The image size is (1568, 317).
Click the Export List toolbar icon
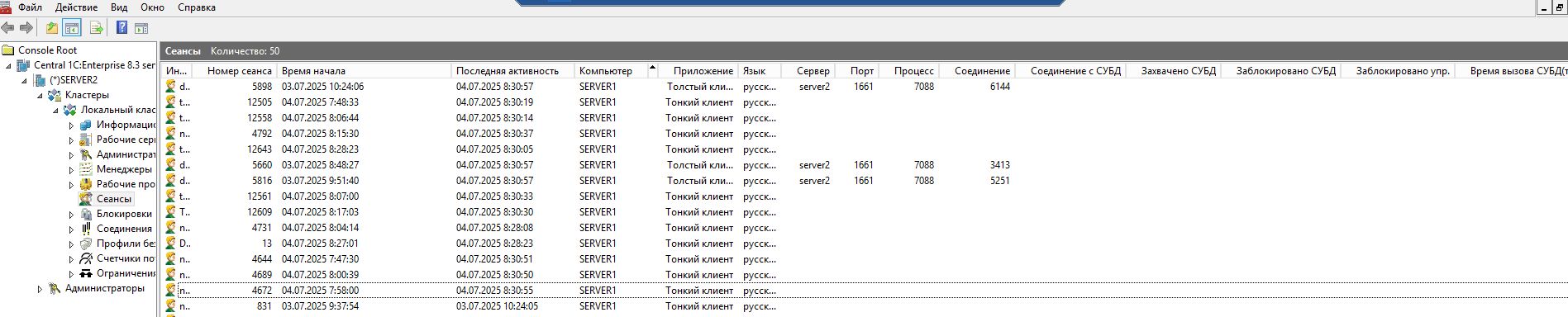pyautogui.click(x=96, y=28)
